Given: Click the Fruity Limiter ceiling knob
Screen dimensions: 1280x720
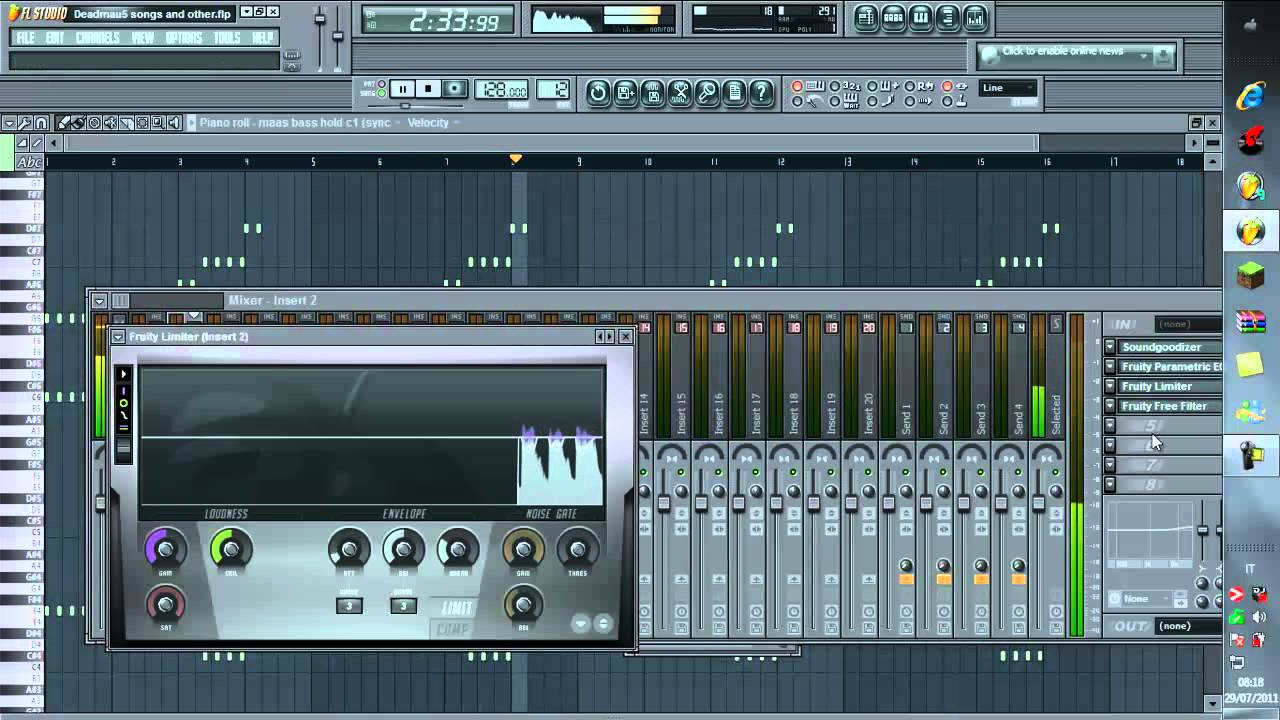Looking at the screenshot, I should (x=231, y=549).
